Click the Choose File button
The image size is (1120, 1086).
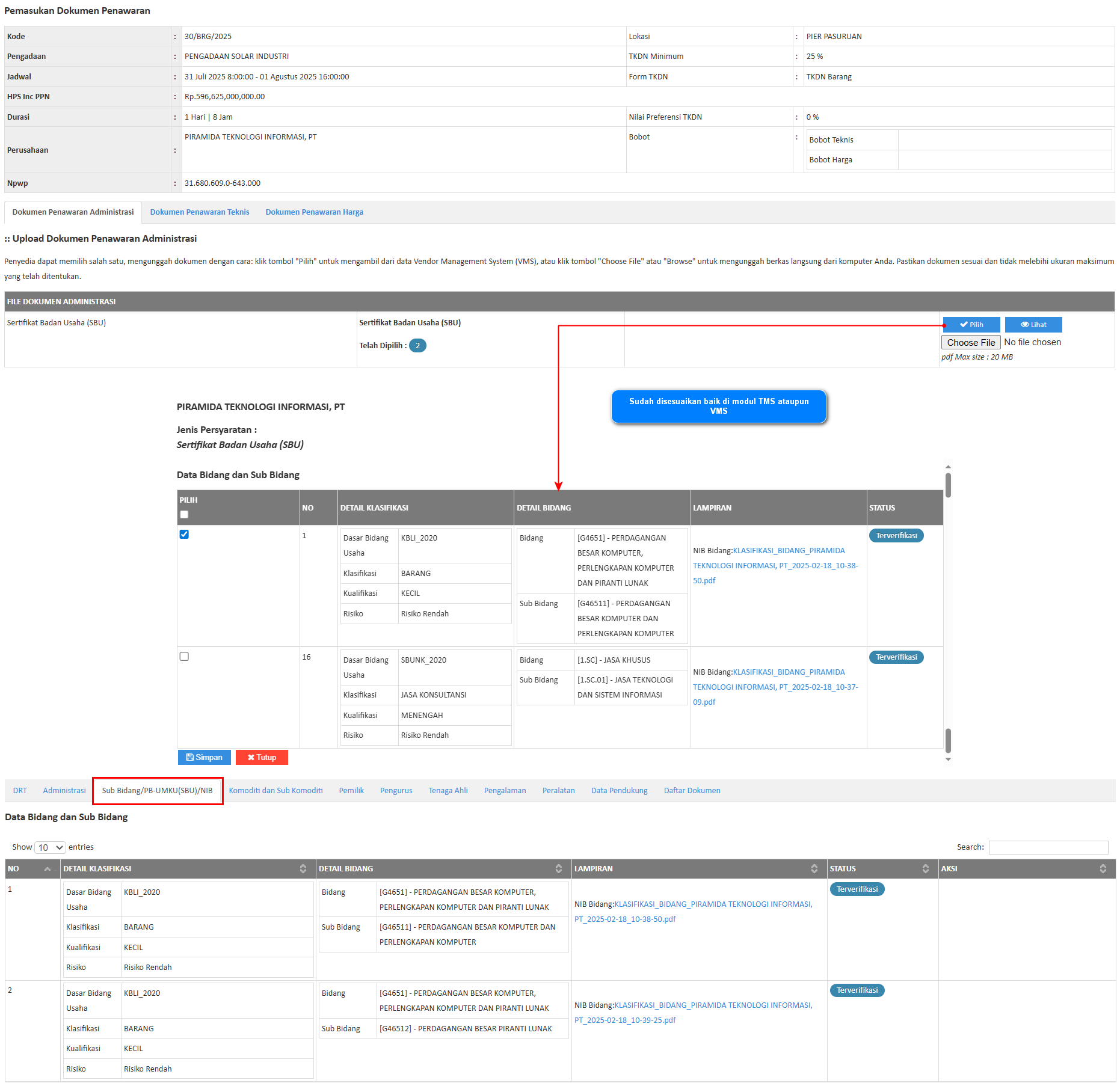point(970,342)
